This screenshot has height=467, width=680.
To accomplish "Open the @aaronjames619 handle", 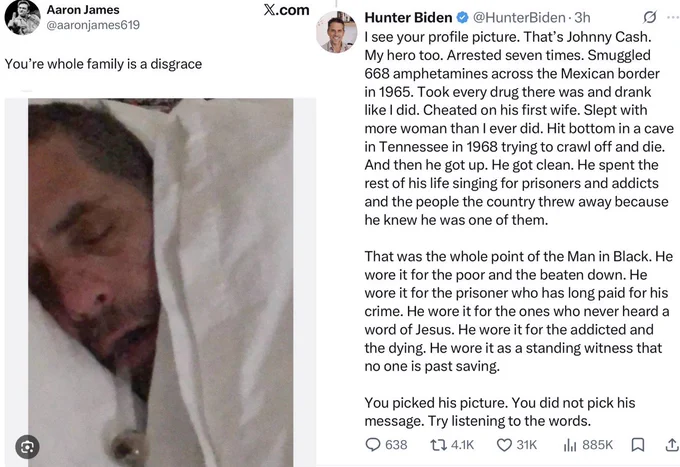I will (x=93, y=25).
